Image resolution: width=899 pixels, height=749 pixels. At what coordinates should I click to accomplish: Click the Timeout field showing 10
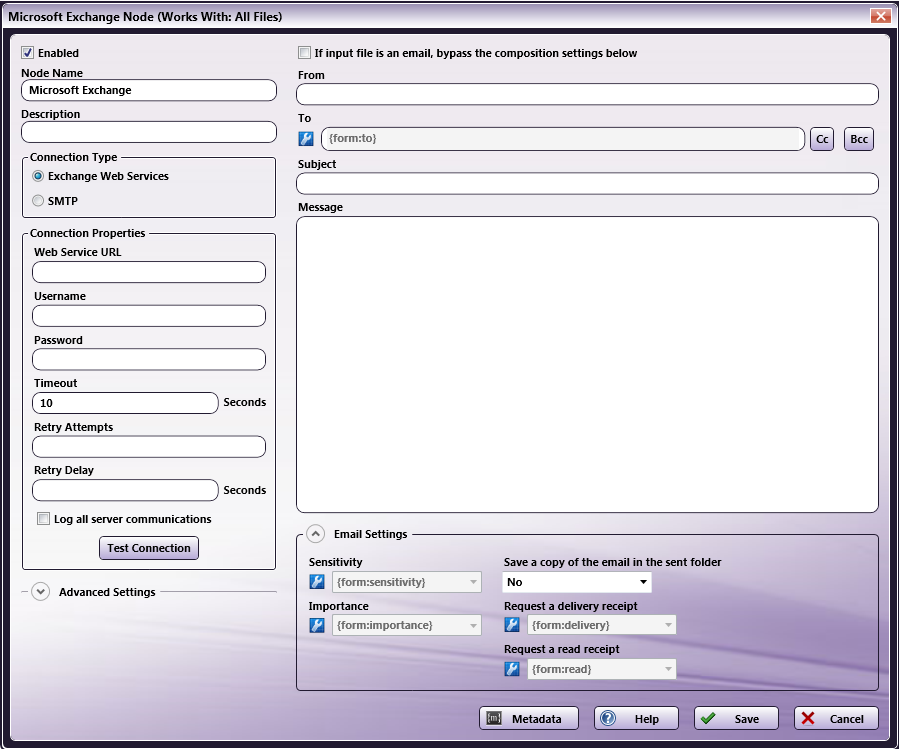(125, 403)
